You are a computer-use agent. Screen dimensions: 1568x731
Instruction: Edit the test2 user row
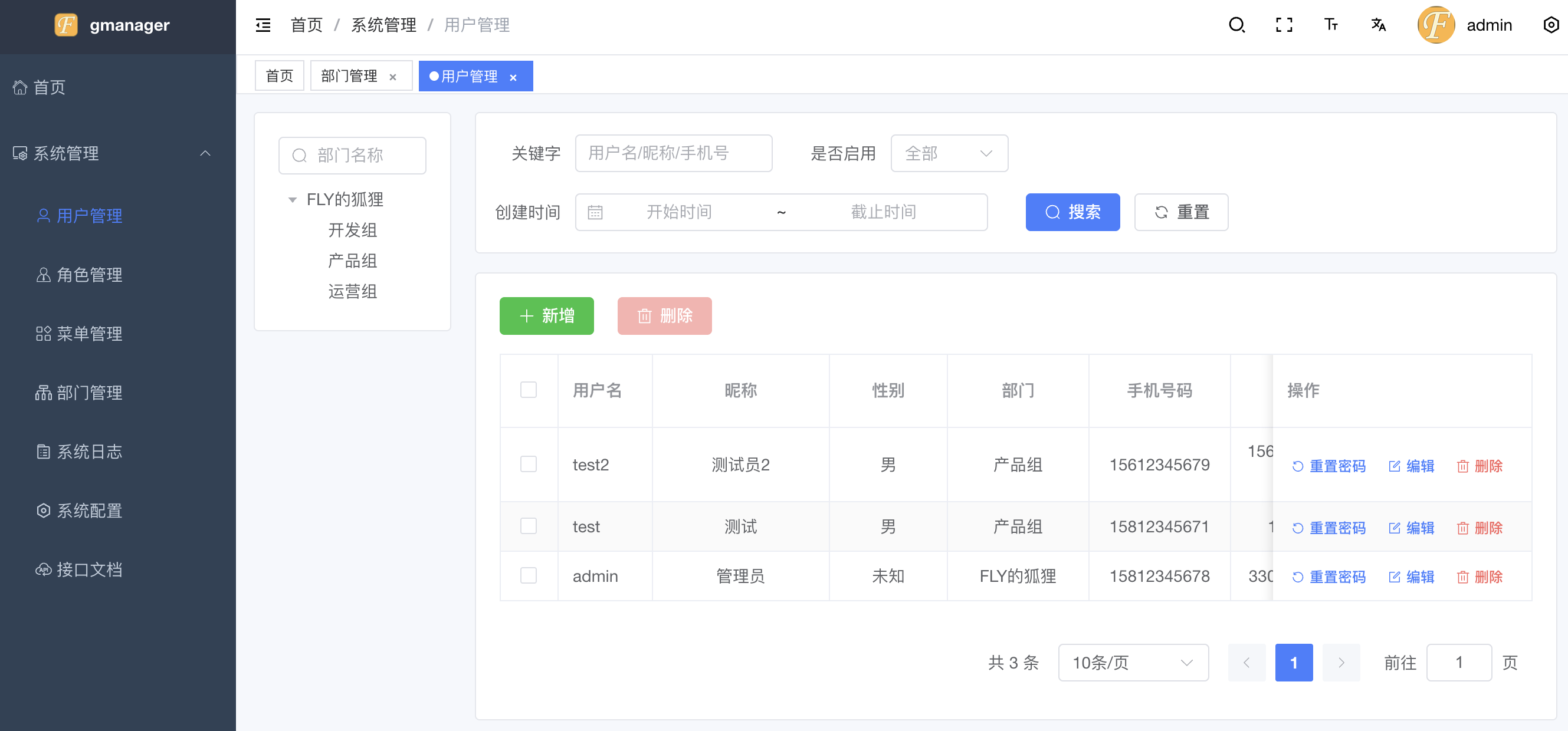pos(1412,466)
